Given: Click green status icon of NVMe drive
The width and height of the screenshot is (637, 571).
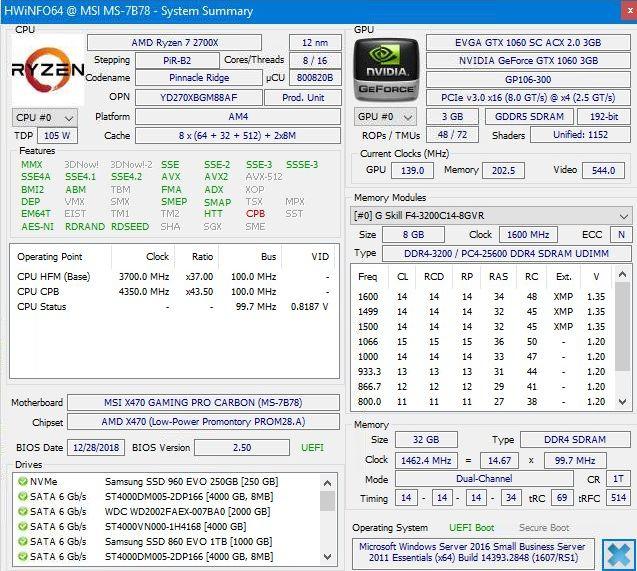Looking at the screenshot, I should [x=21, y=482].
